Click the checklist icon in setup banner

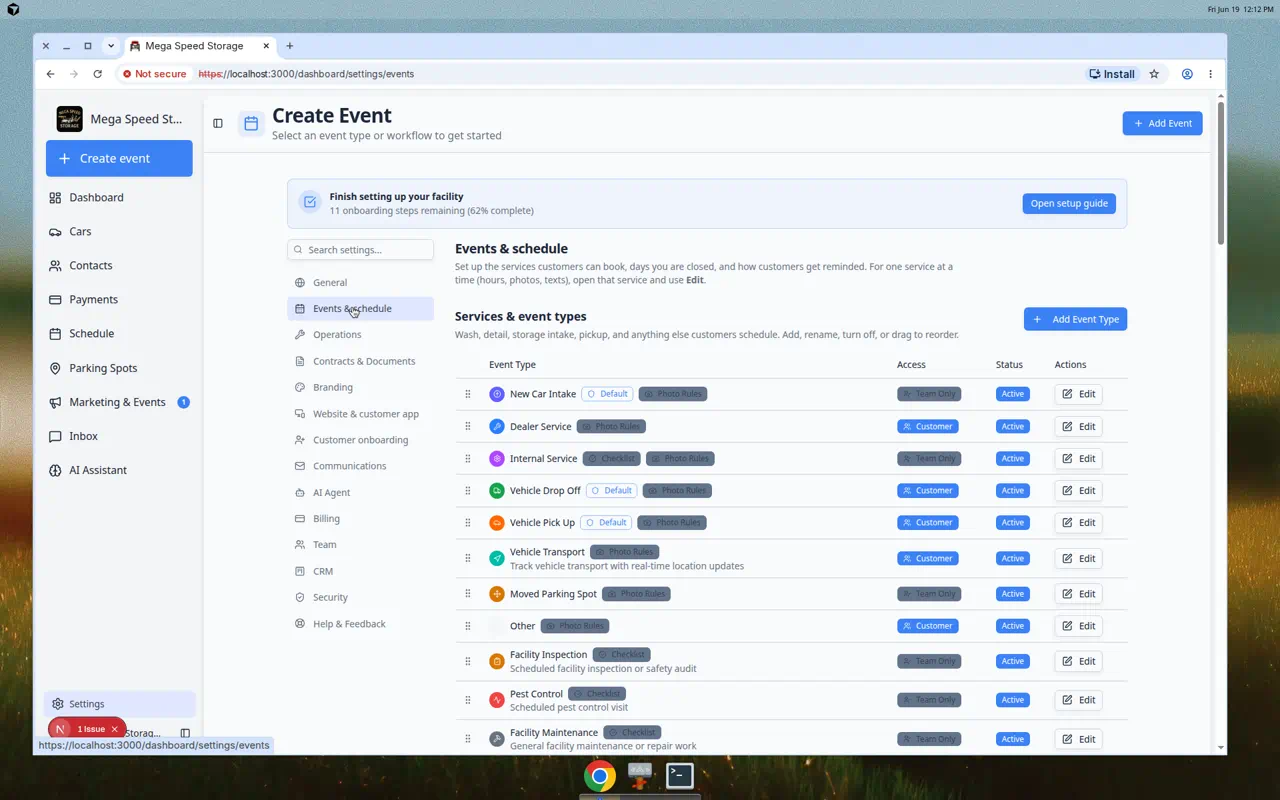pyautogui.click(x=310, y=202)
